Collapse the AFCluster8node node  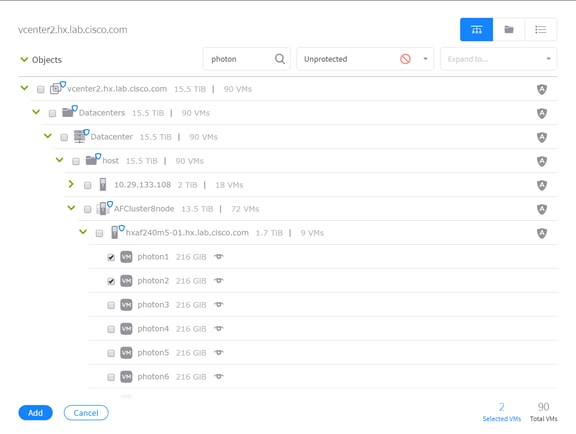click(x=71, y=208)
